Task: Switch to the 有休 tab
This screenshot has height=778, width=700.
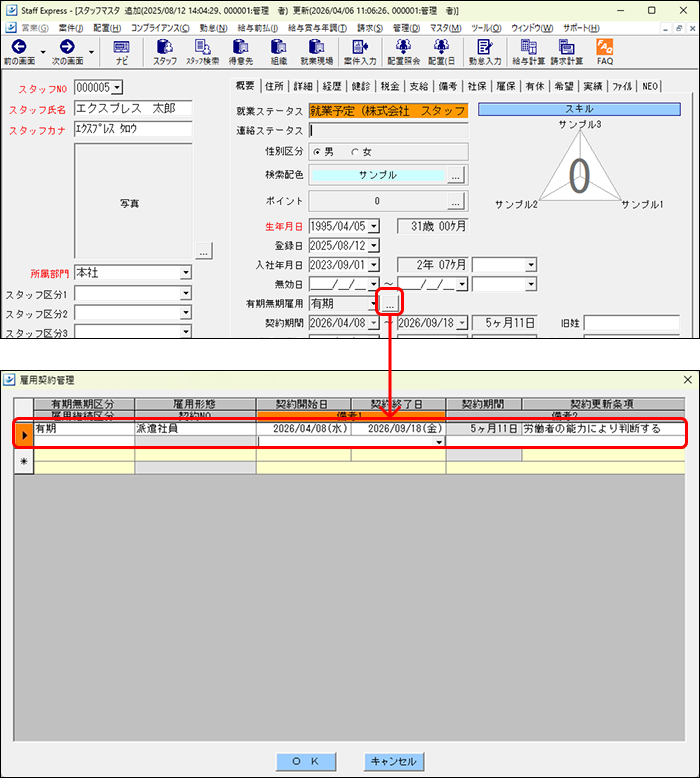Action: 535,86
